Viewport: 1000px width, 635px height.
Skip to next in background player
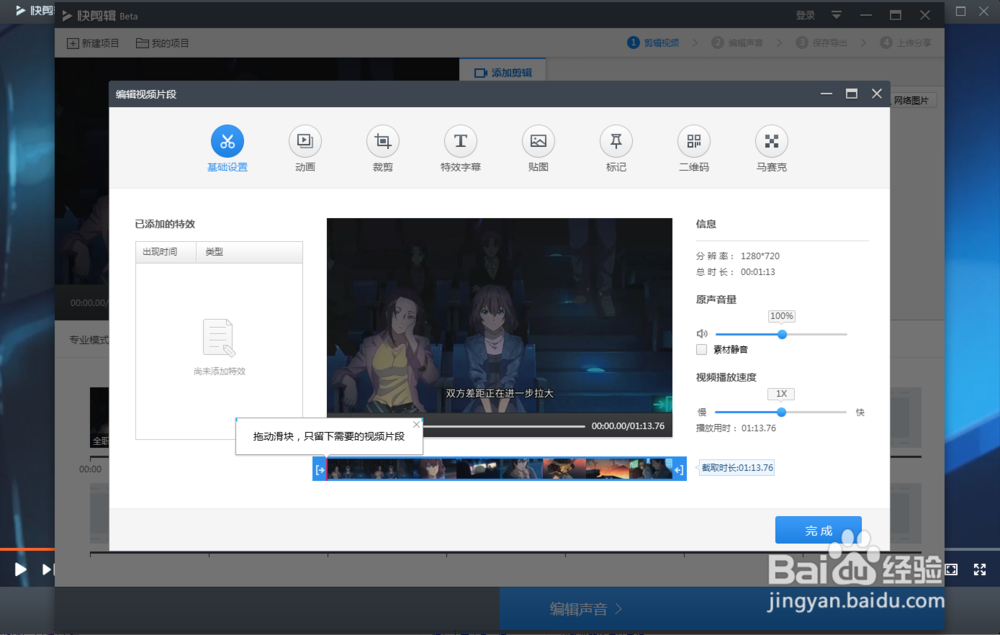pyautogui.click(x=47, y=569)
